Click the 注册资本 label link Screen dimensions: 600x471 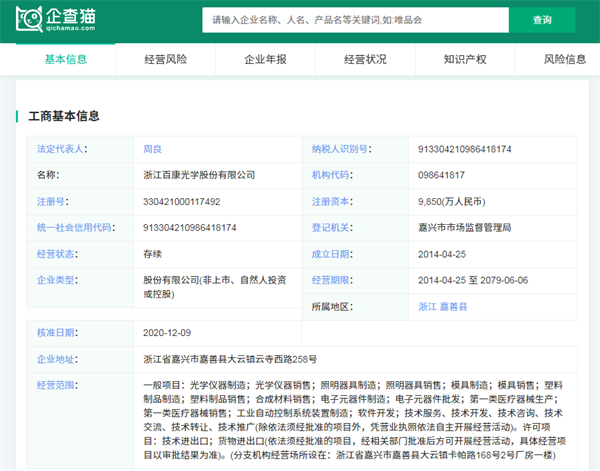coord(330,201)
